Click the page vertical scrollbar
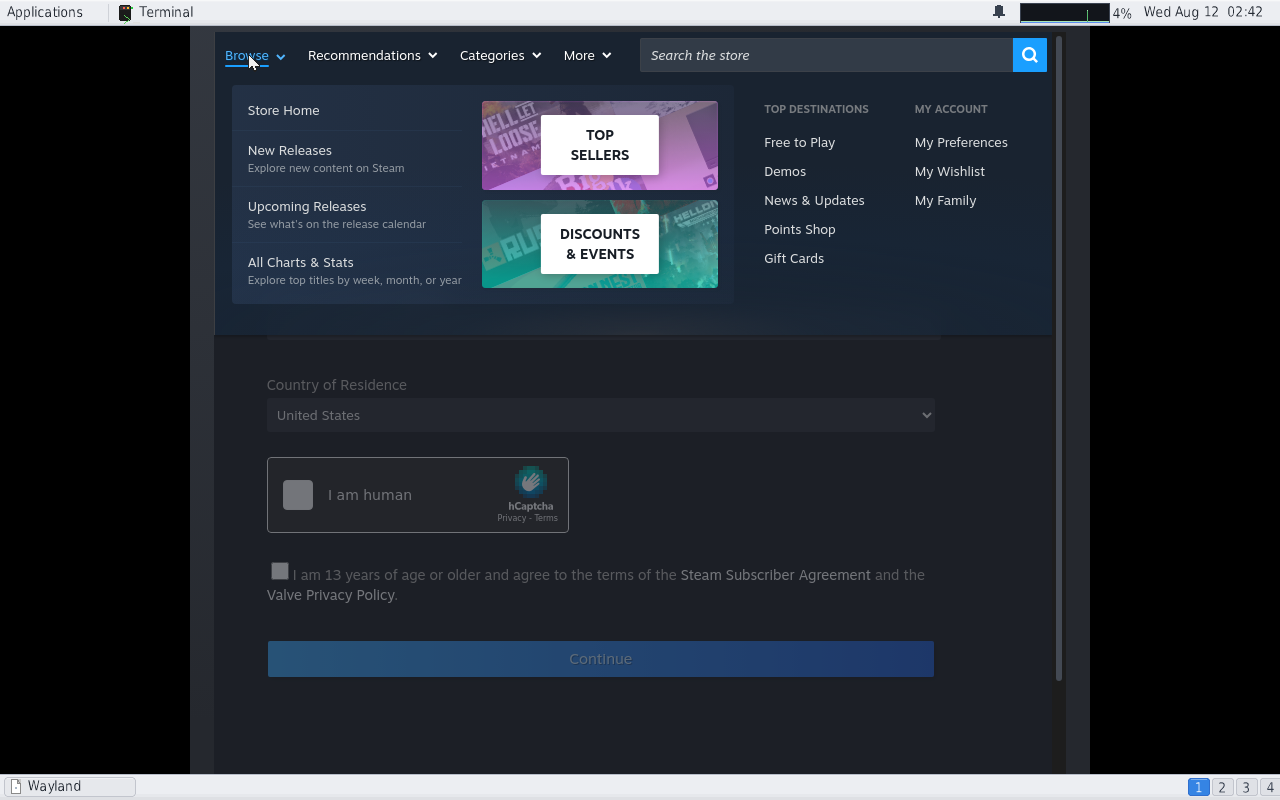 tap(1059, 360)
